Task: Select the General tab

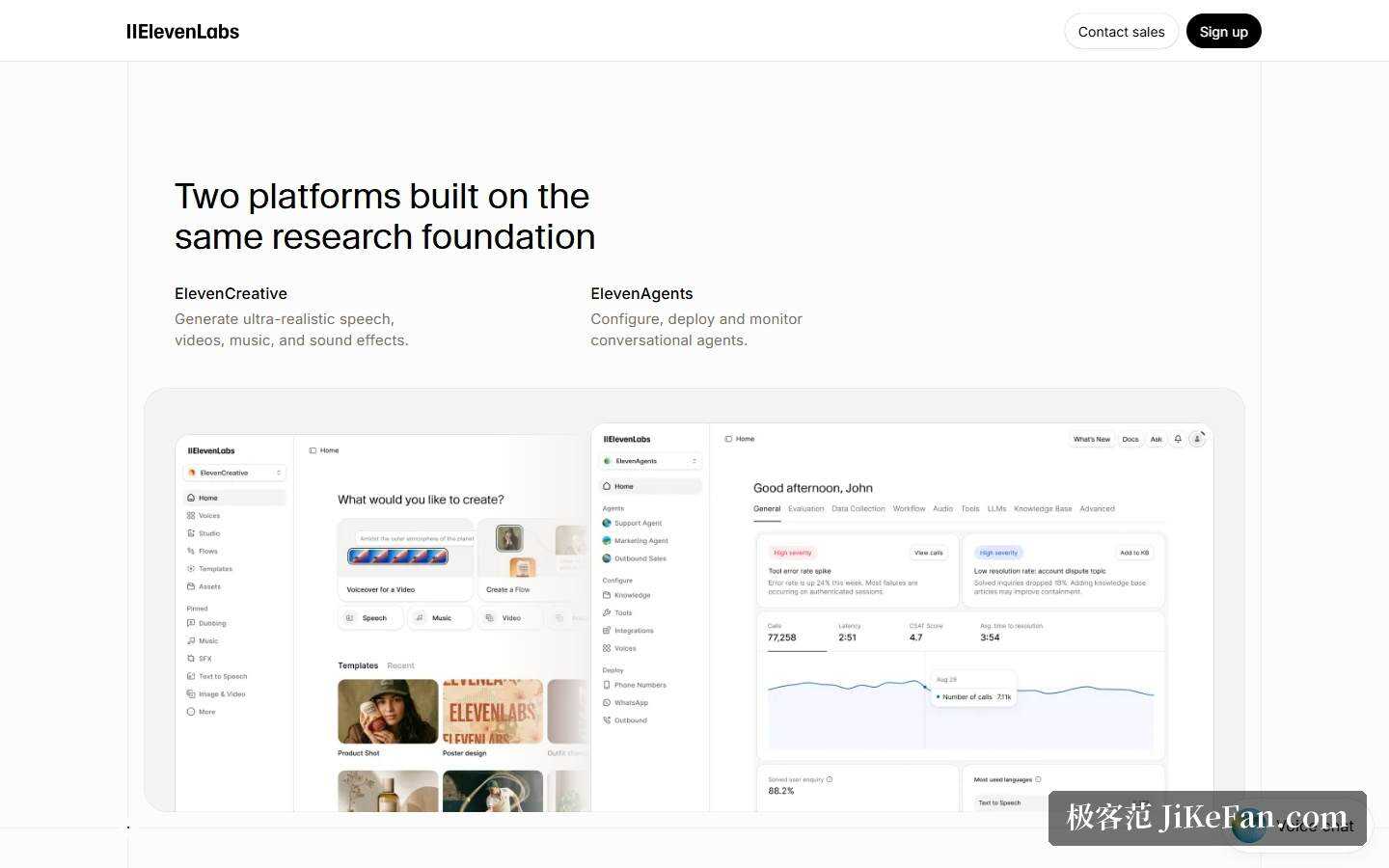Action: (767, 508)
